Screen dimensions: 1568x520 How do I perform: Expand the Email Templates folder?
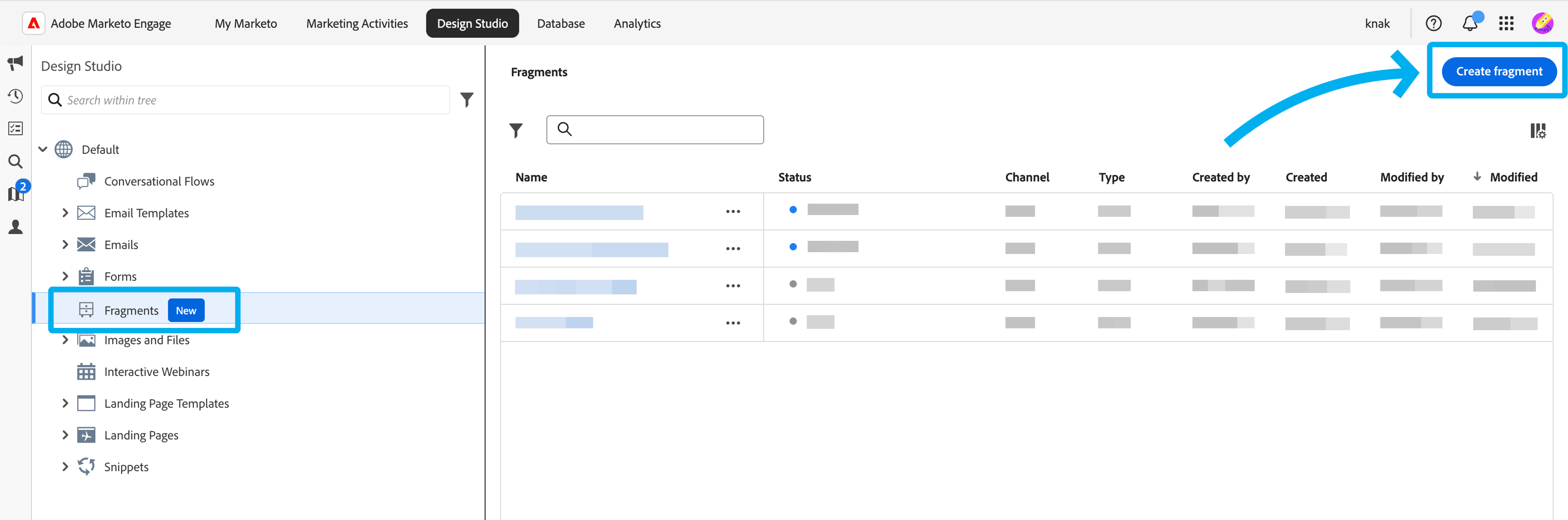tap(65, 213)
